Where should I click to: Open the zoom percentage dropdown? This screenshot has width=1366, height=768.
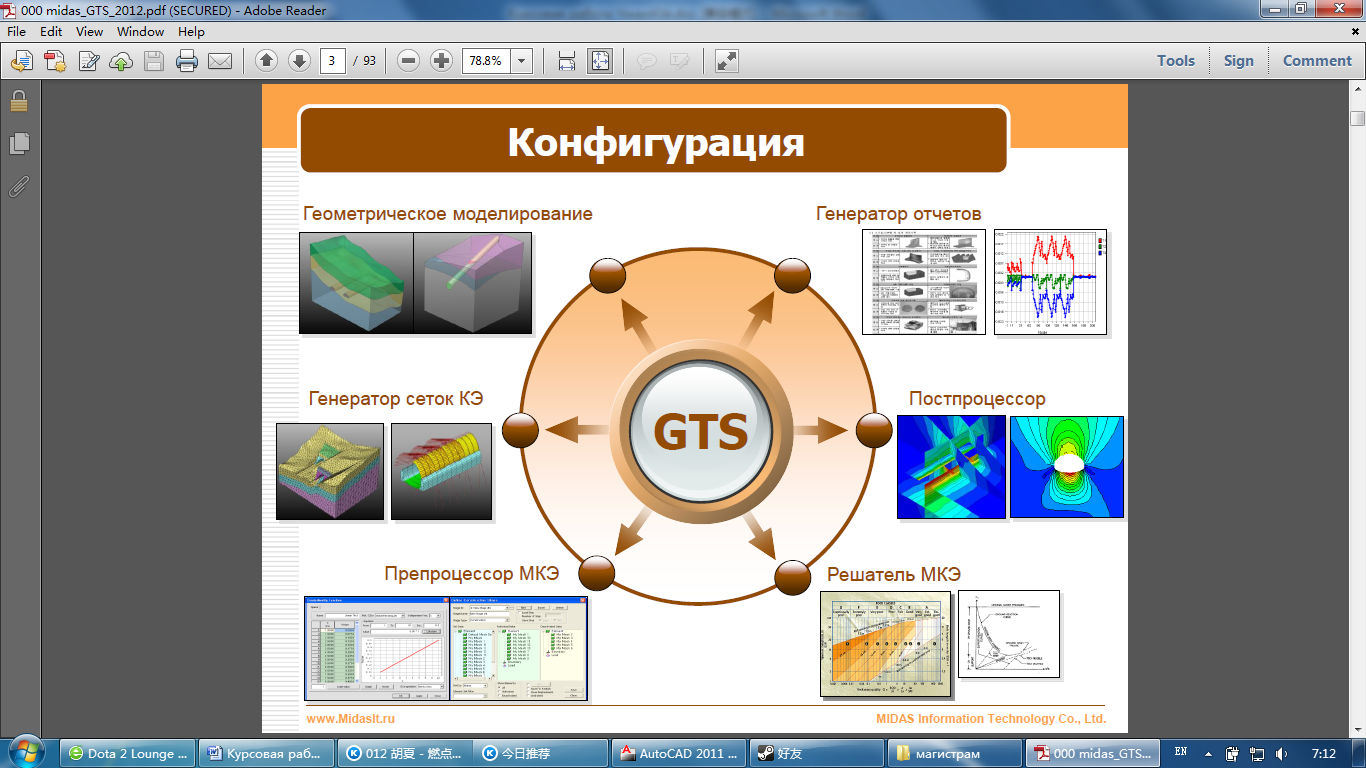[x=521, y=61]
